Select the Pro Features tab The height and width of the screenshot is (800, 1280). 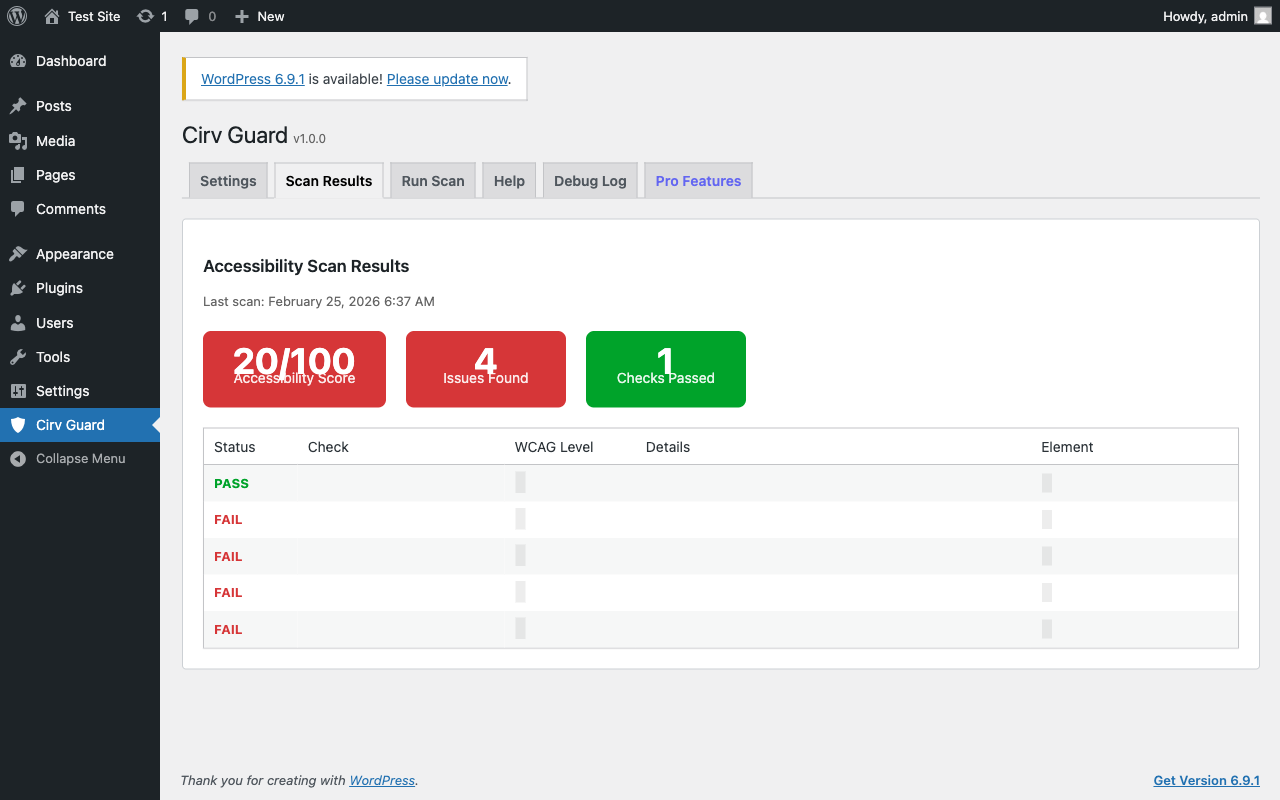(x=698, y=180)
